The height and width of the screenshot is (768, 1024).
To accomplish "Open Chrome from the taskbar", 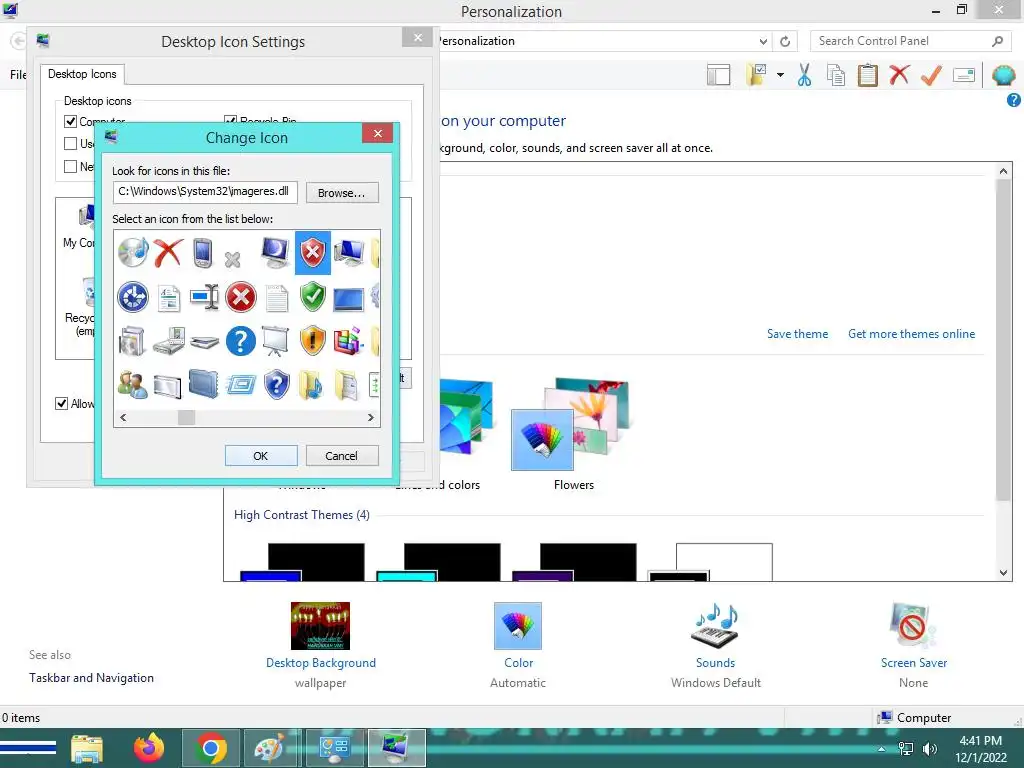I will [x=210, y=748].
